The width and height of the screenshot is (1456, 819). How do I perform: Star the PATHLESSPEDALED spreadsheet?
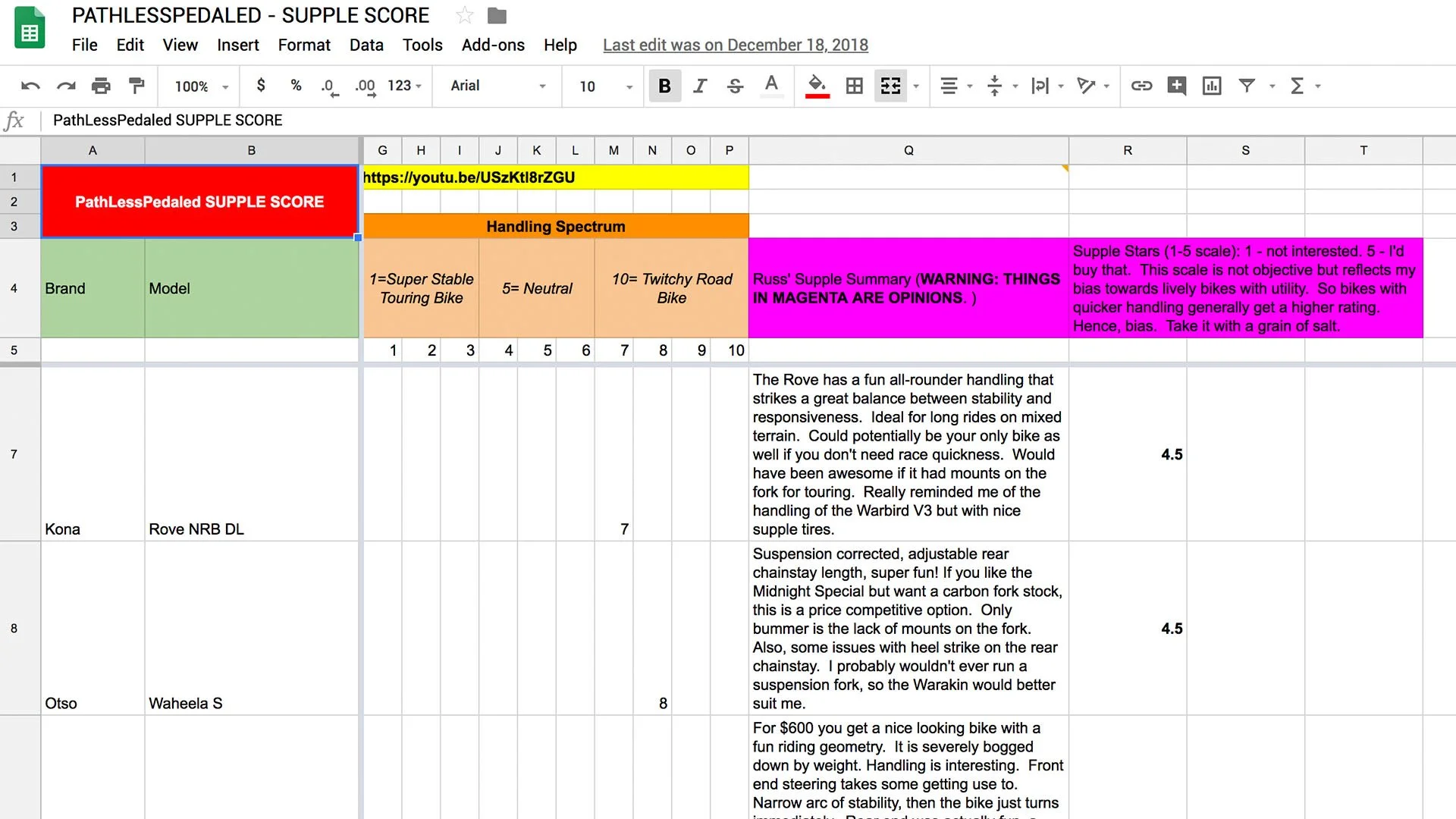click(x=464, y=14)
